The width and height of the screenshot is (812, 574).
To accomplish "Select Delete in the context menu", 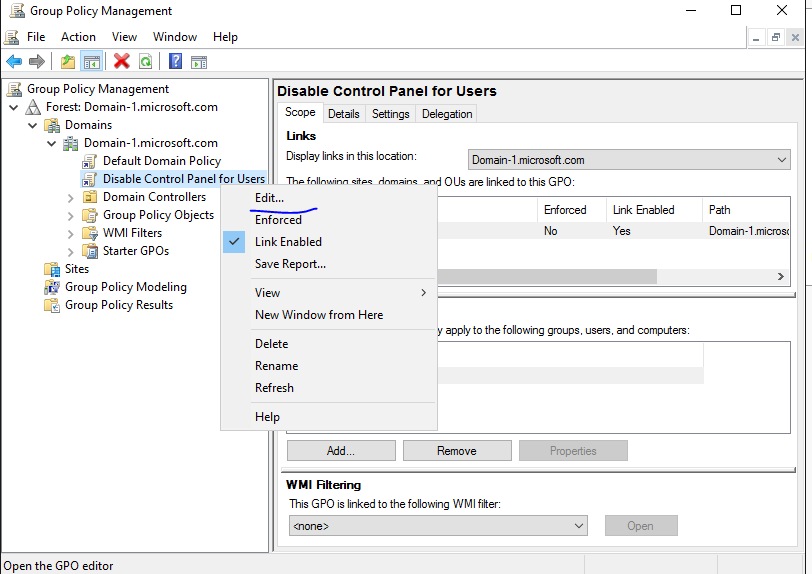I will click(271, 343).
